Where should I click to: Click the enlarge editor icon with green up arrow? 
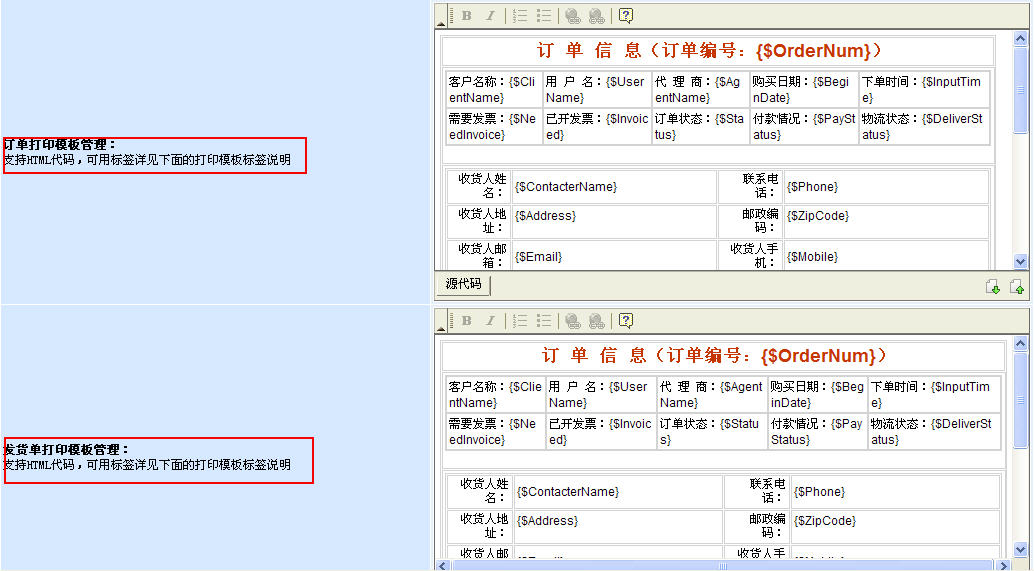1017,287
